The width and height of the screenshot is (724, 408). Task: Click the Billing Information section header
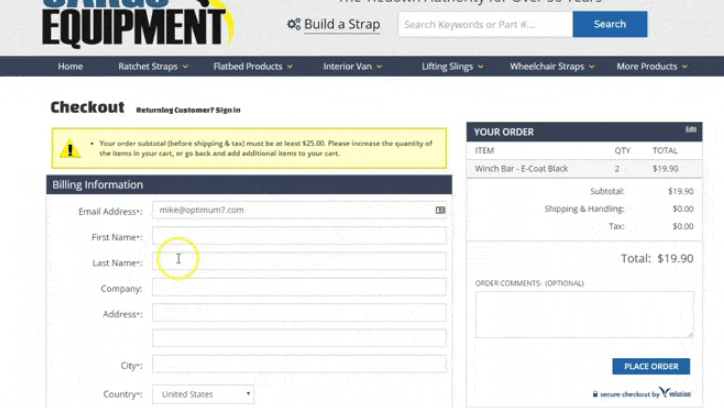click(249, 185)
